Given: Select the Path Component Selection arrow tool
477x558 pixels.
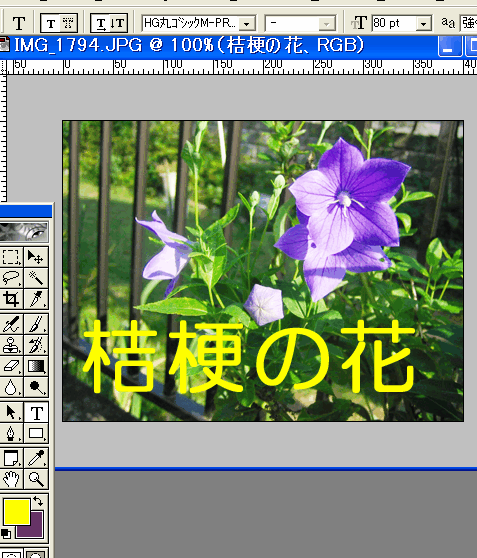Looking at the screenshot, I should (11, 412).
